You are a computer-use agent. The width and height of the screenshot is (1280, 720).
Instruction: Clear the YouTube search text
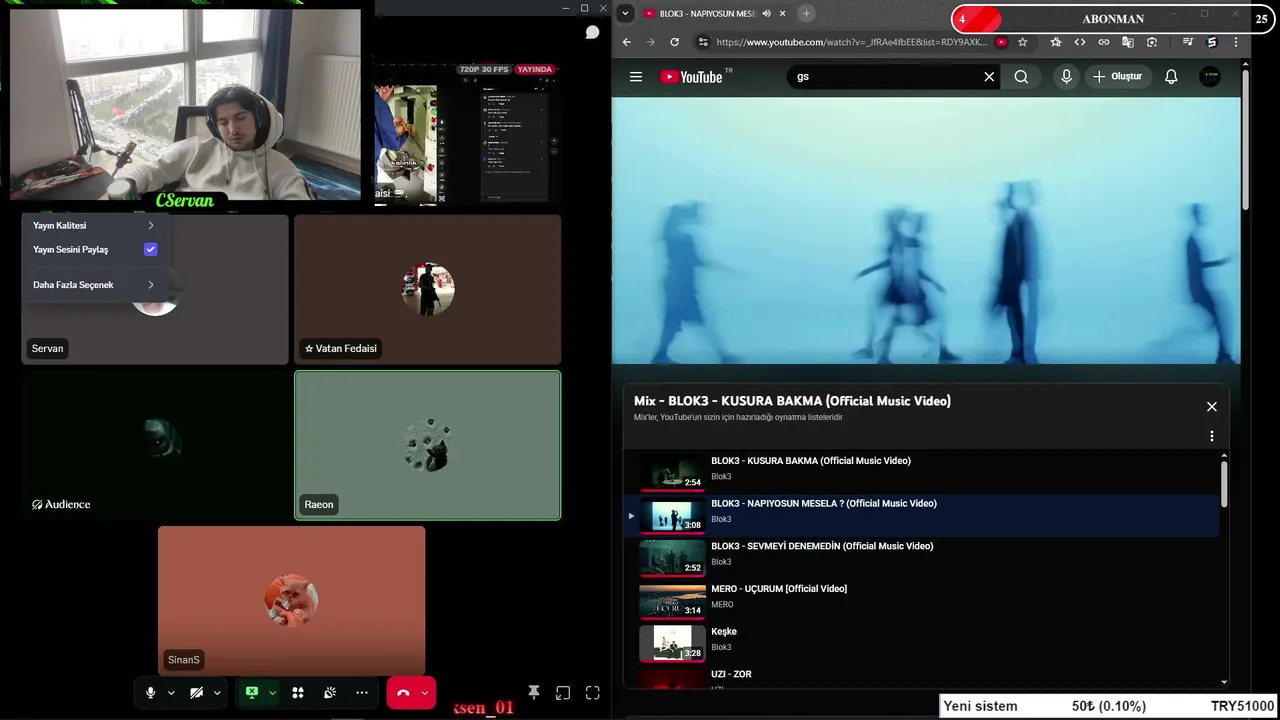[x=989, y=77]
